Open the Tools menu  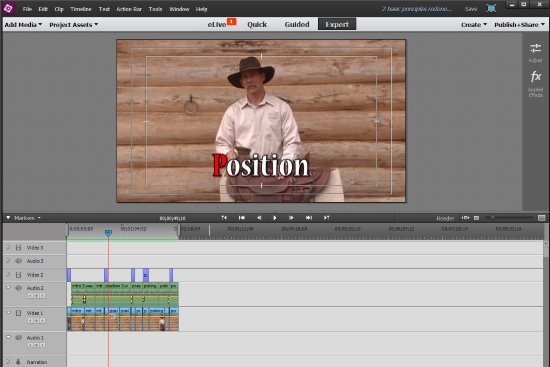point(155,9)
